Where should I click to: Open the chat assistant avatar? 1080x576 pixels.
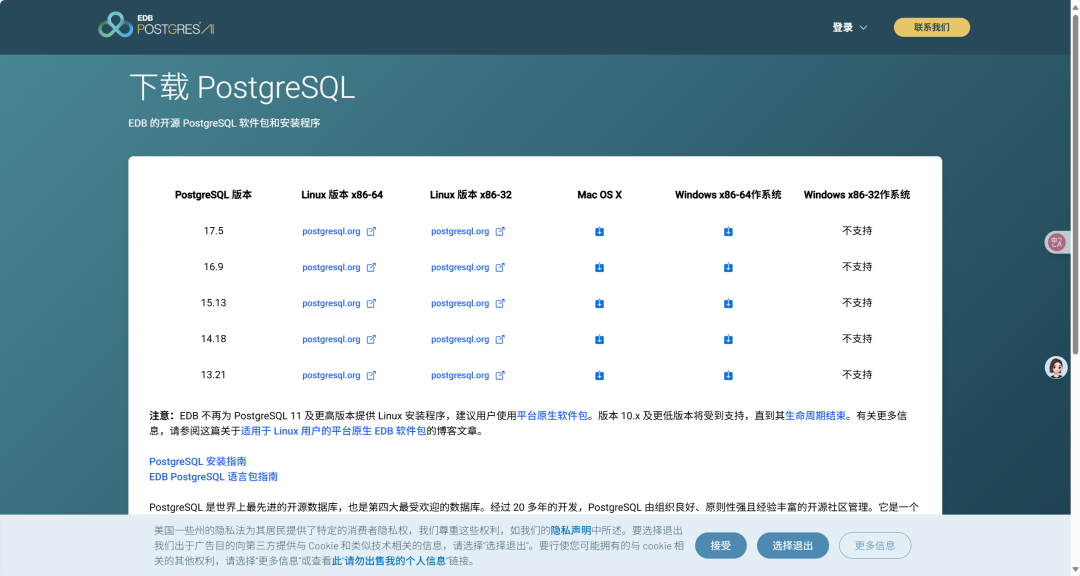pos(1056,367)
